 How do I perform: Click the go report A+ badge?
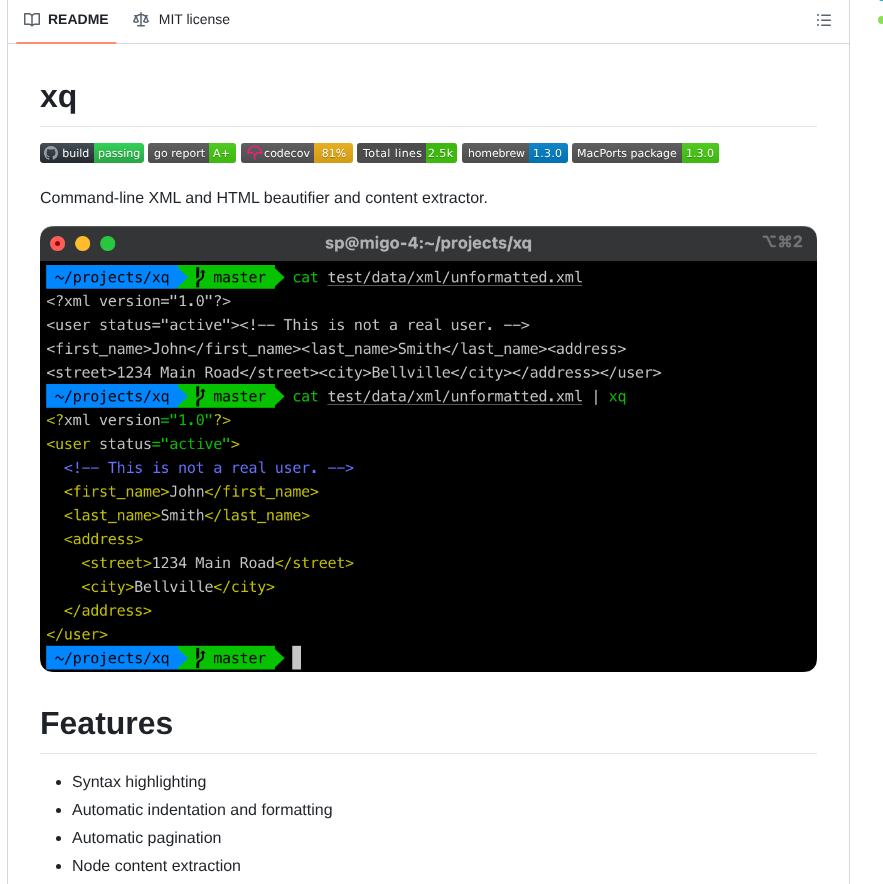pyautogui.click(x=191, y=153)
